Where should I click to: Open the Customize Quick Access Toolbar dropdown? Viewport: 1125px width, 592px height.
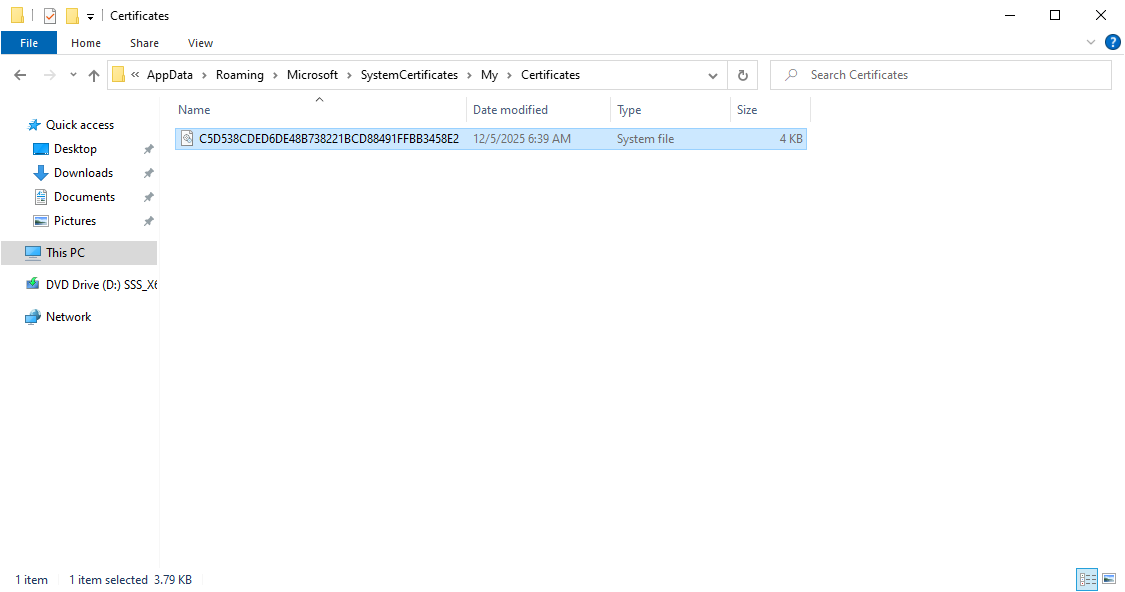point(90,16)
